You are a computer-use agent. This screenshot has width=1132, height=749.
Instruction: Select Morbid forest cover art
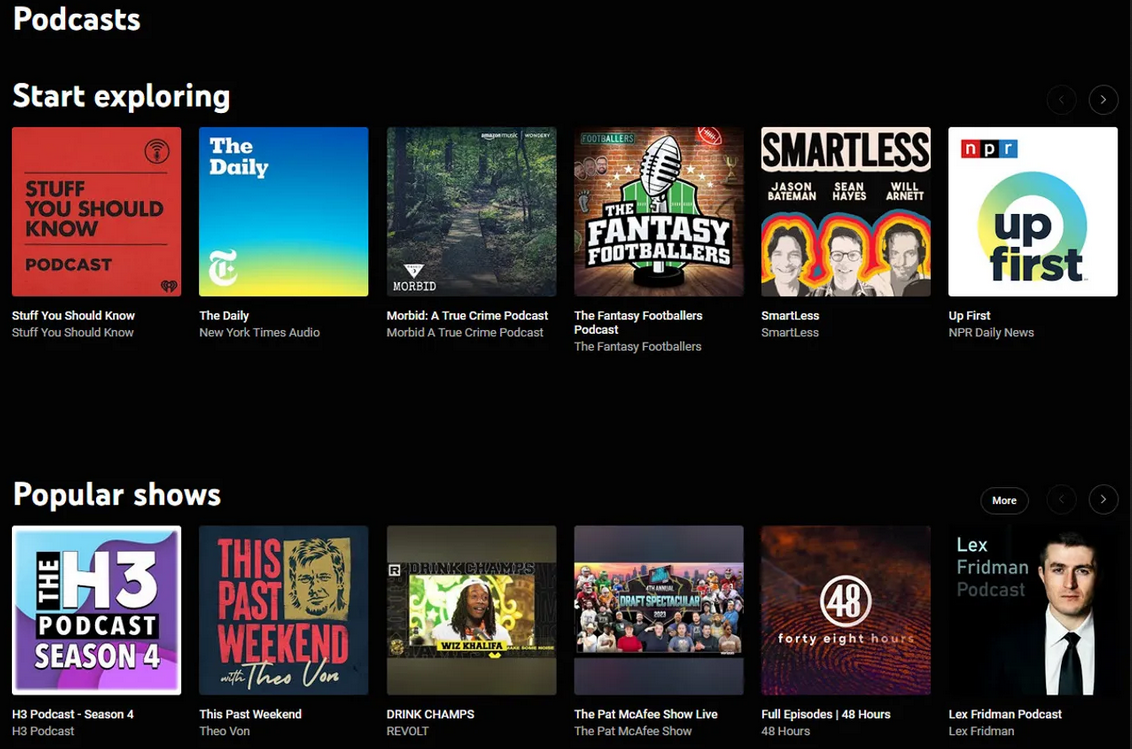(x=471, y=212)
